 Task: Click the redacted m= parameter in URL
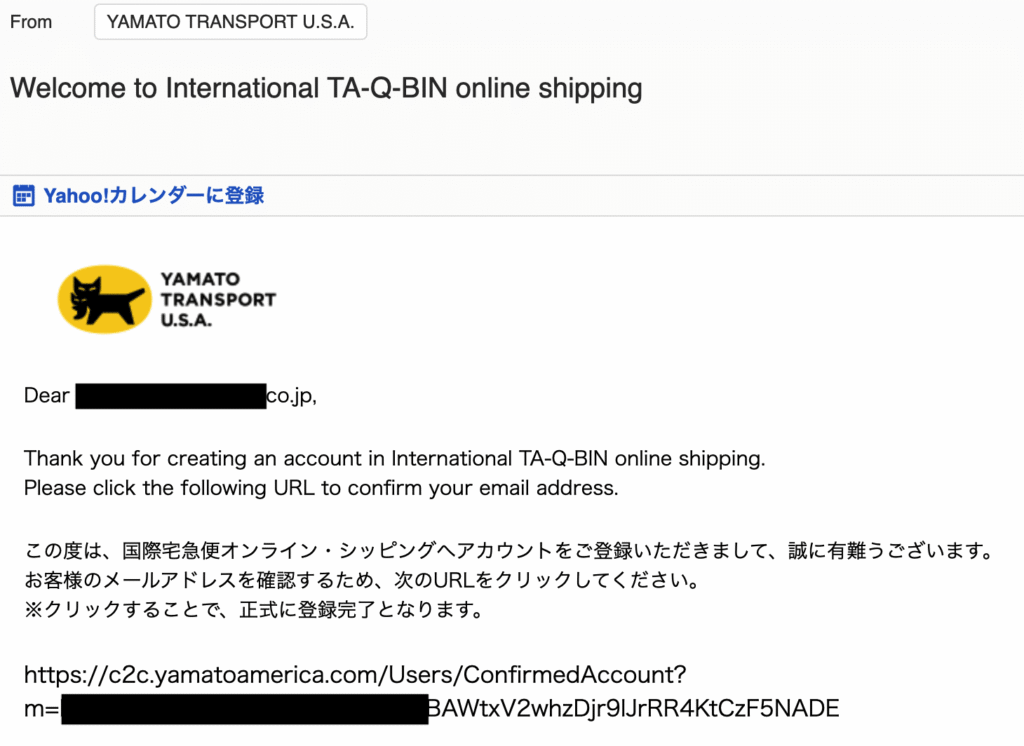(x=245, y=709)
